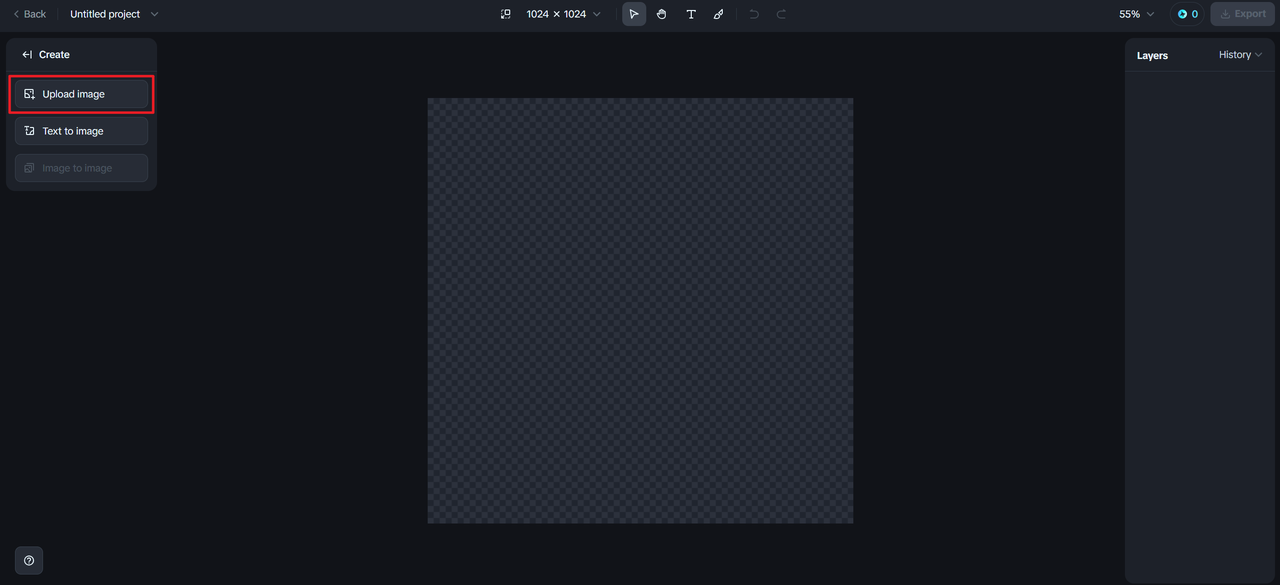Click Image to image button
Screen dimensions: 1280x585
point(81,168)
